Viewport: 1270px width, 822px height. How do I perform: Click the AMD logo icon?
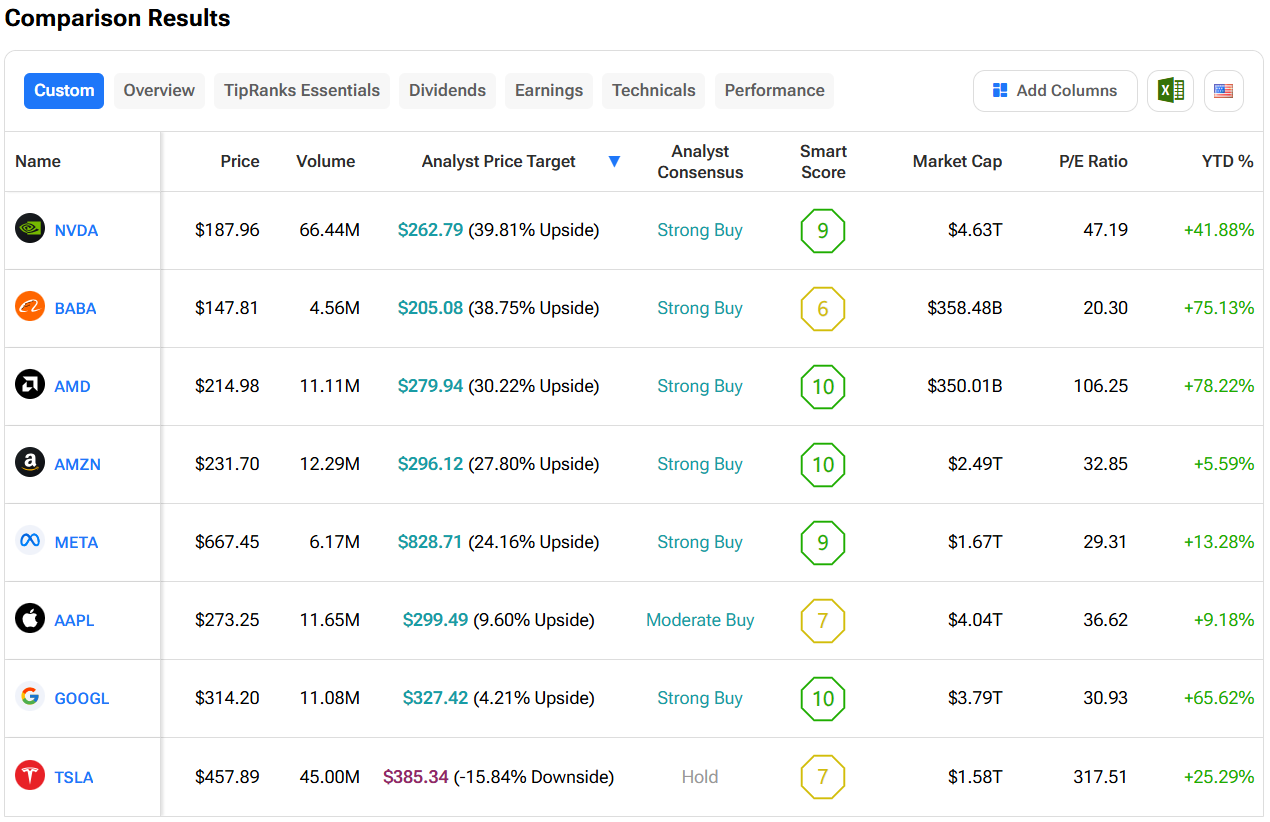point(30,385)
